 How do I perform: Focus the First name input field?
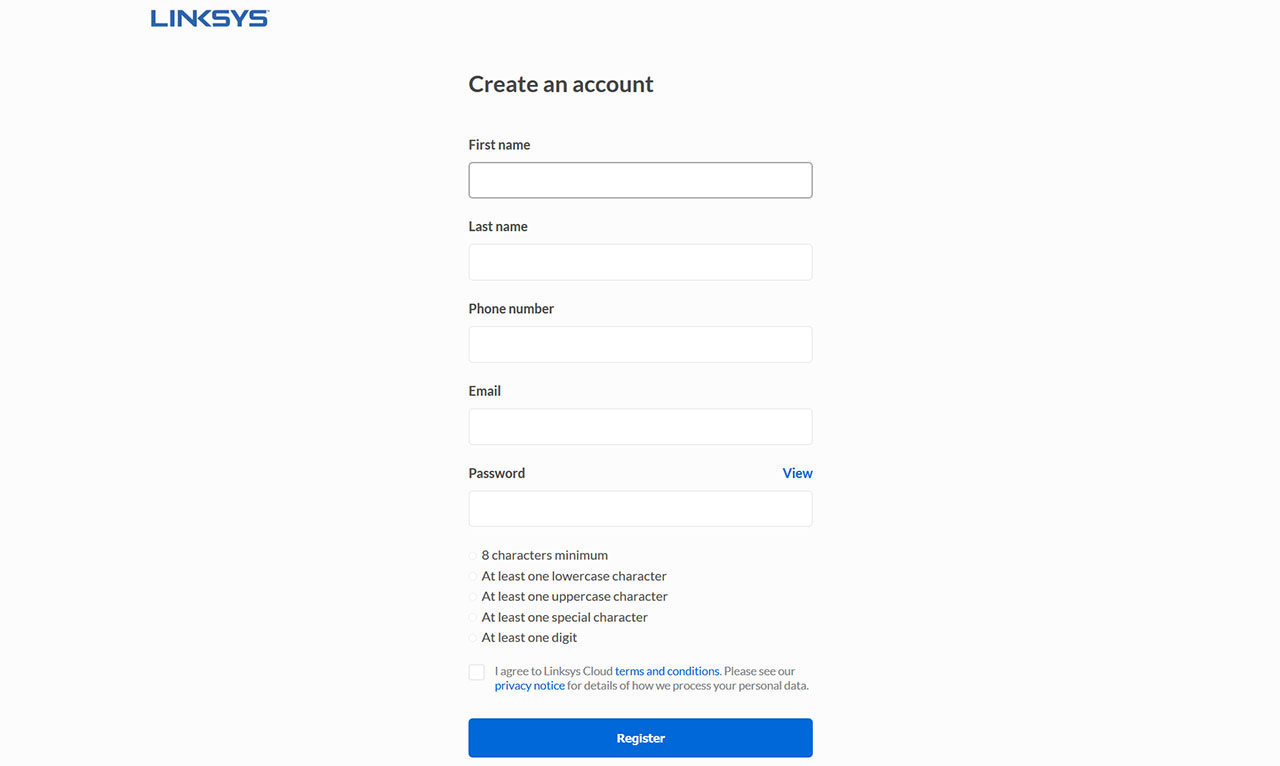640,180
